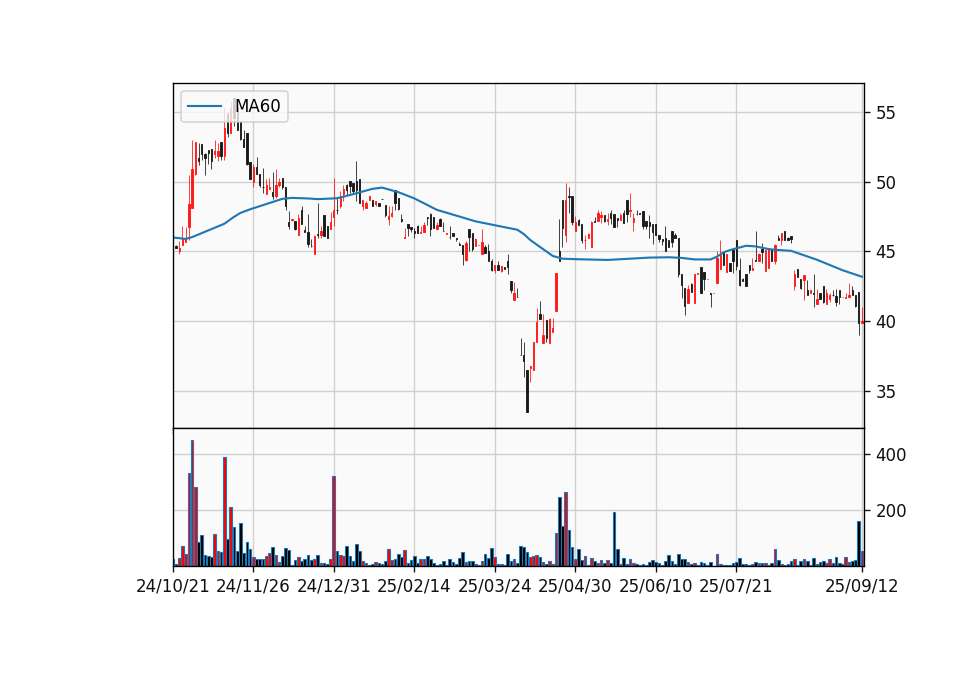Click the 40 price axis label
This screenshot has height=690, width=960.
pos(886,322)
